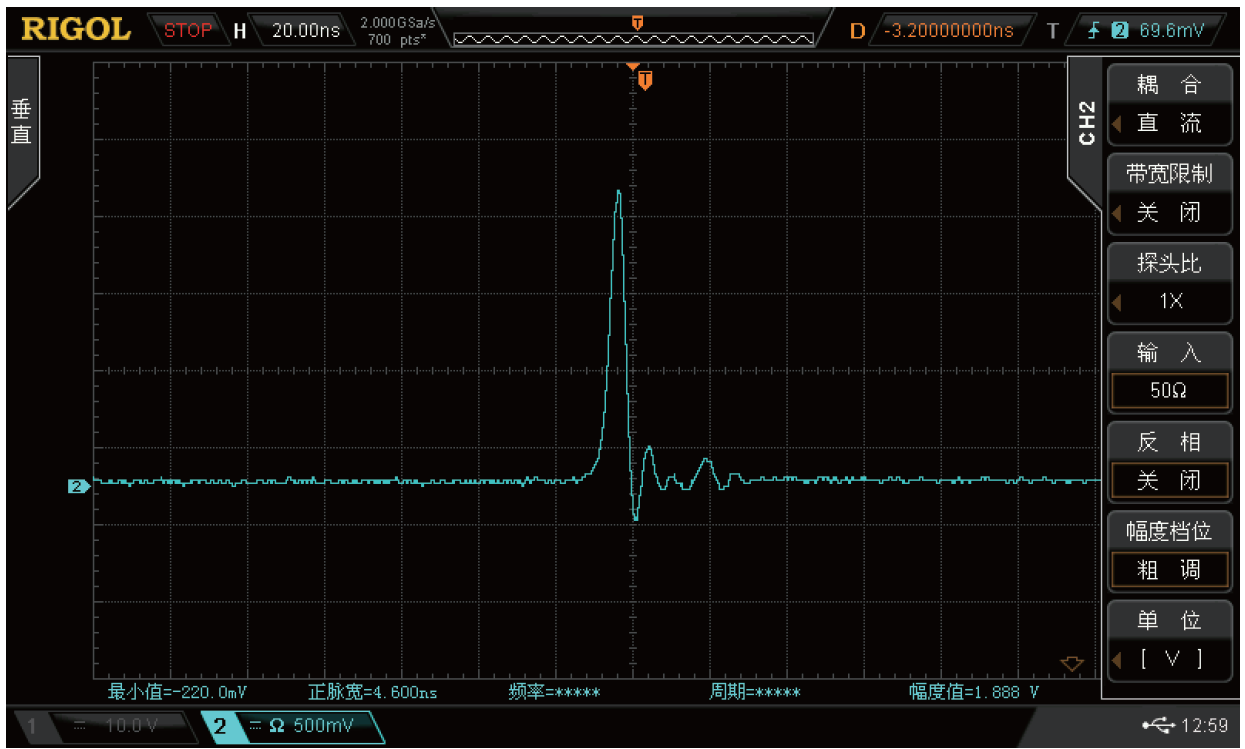Click the horizontal timebase 20.00ns field
Image resolution: width=1245 pixels, height=749 pixels.
pyautogui.click(x=305, y=30)
